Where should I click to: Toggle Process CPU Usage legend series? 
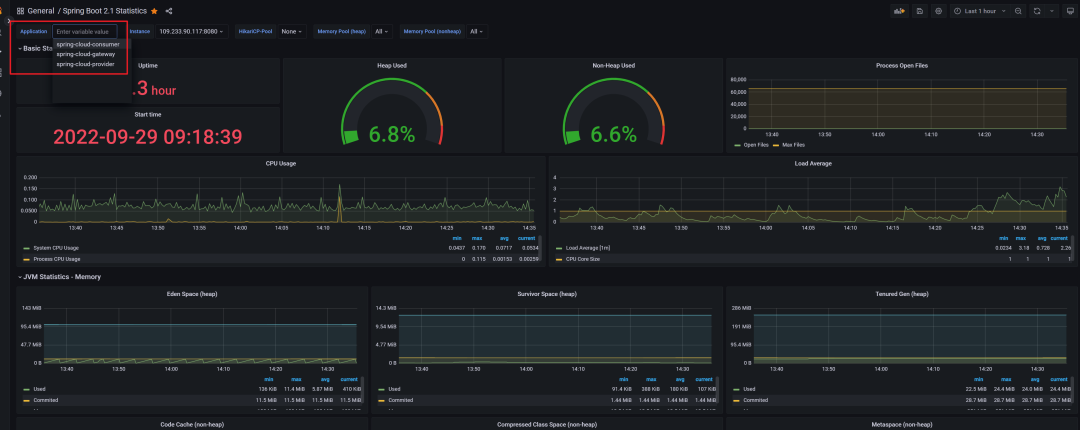(x=57, y=258)
